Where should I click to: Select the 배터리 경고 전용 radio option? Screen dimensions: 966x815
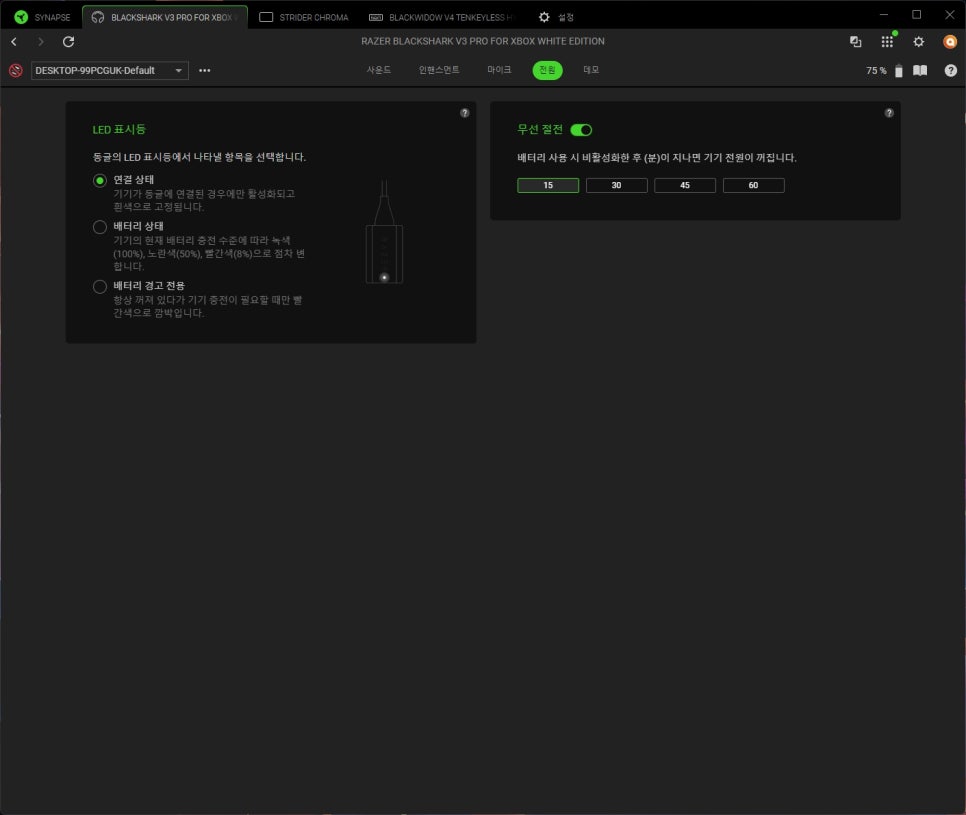[100, 287]
